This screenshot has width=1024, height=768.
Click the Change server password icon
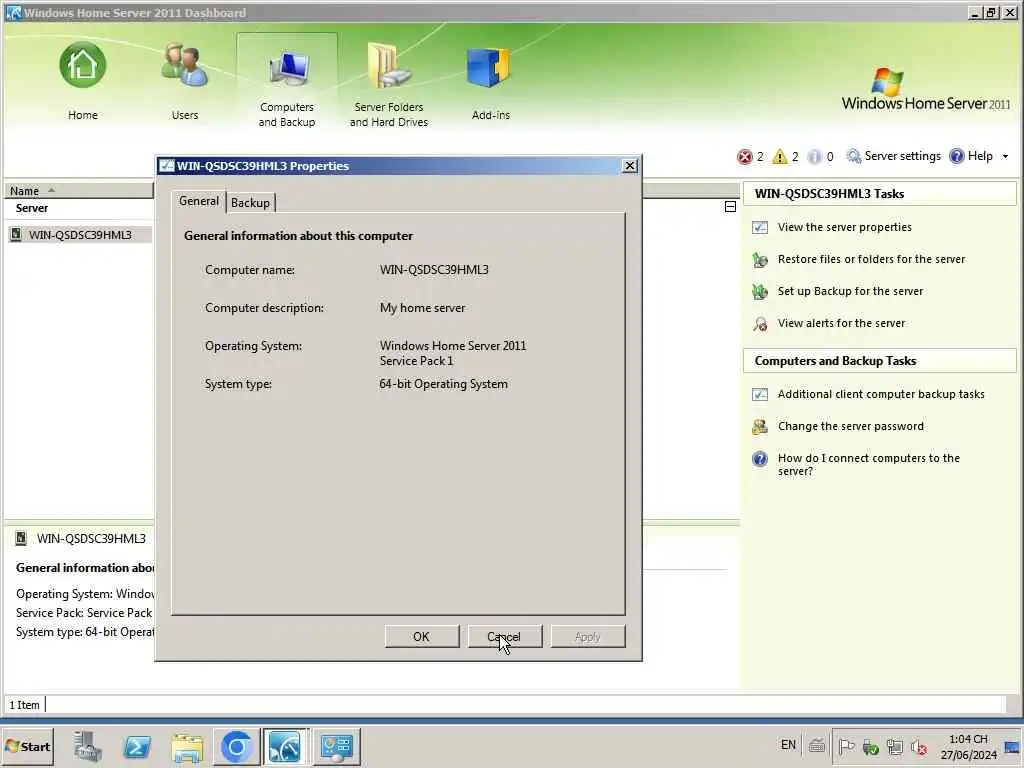(760, 427)
